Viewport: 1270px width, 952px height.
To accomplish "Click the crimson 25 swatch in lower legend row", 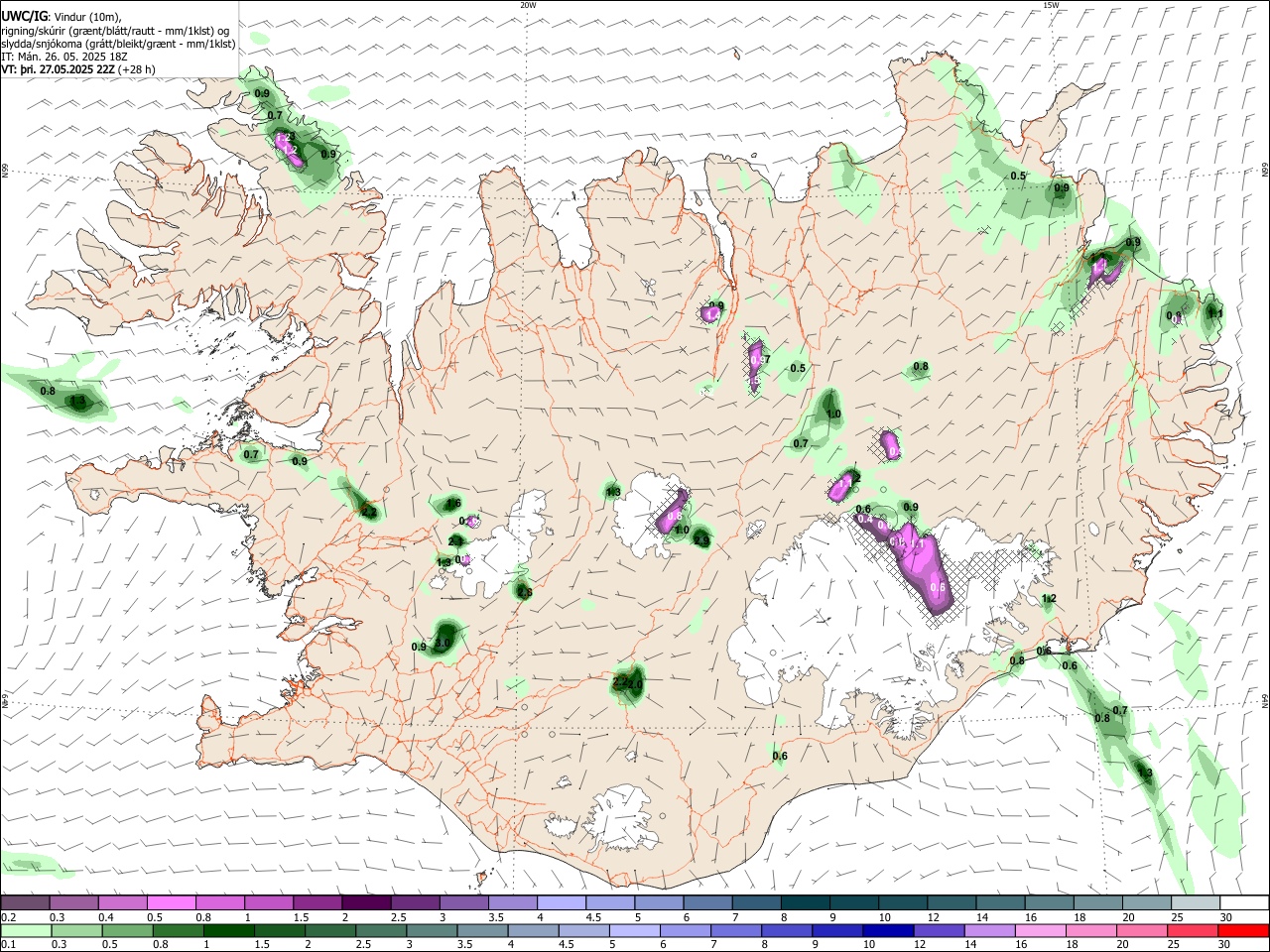I will (x=1195, y=931).
